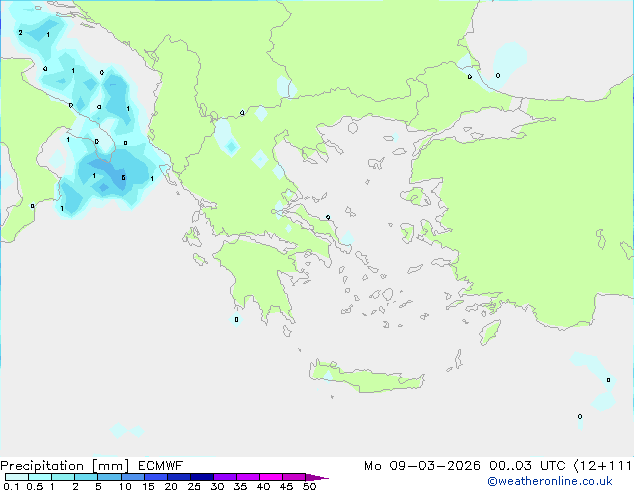Click the '30' legend scale label
This screenshot has height=490, width=634.
(x=217, y=486)
